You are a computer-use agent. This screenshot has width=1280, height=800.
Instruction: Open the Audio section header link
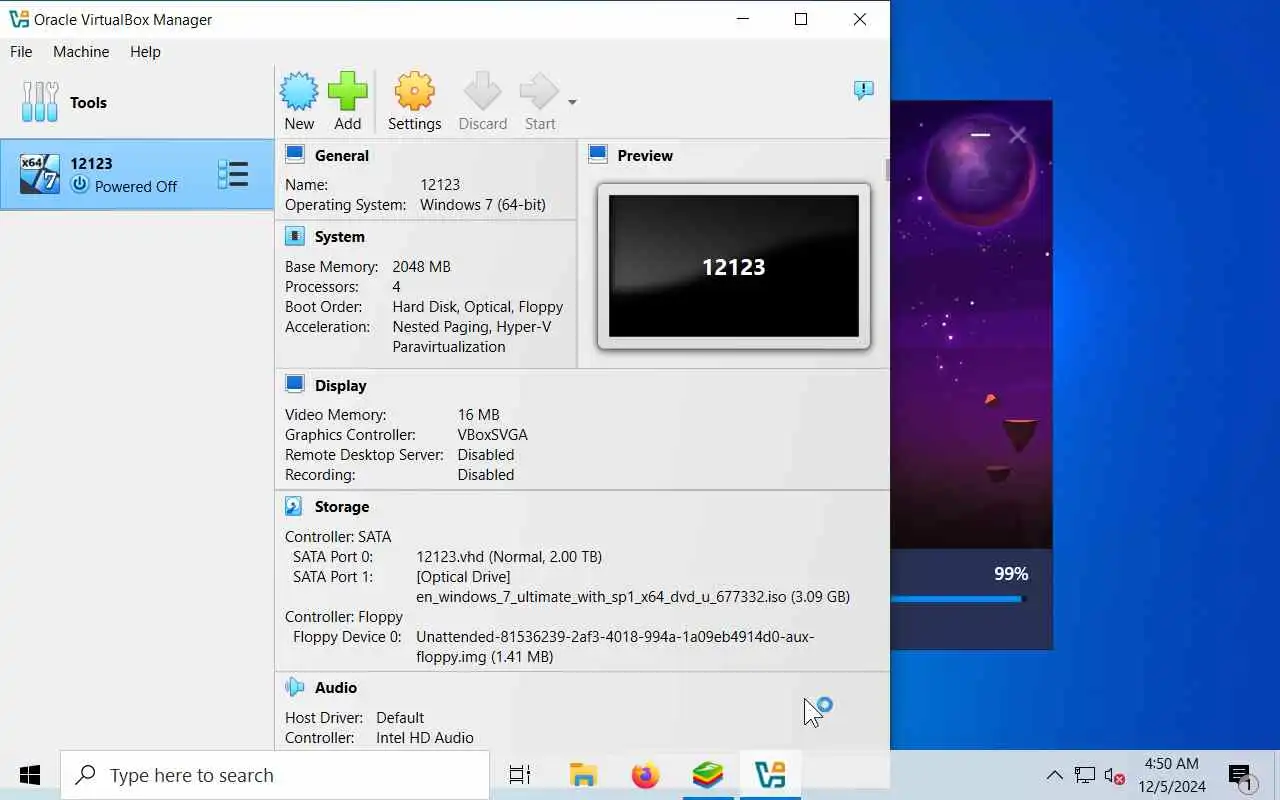coord(336,688)
